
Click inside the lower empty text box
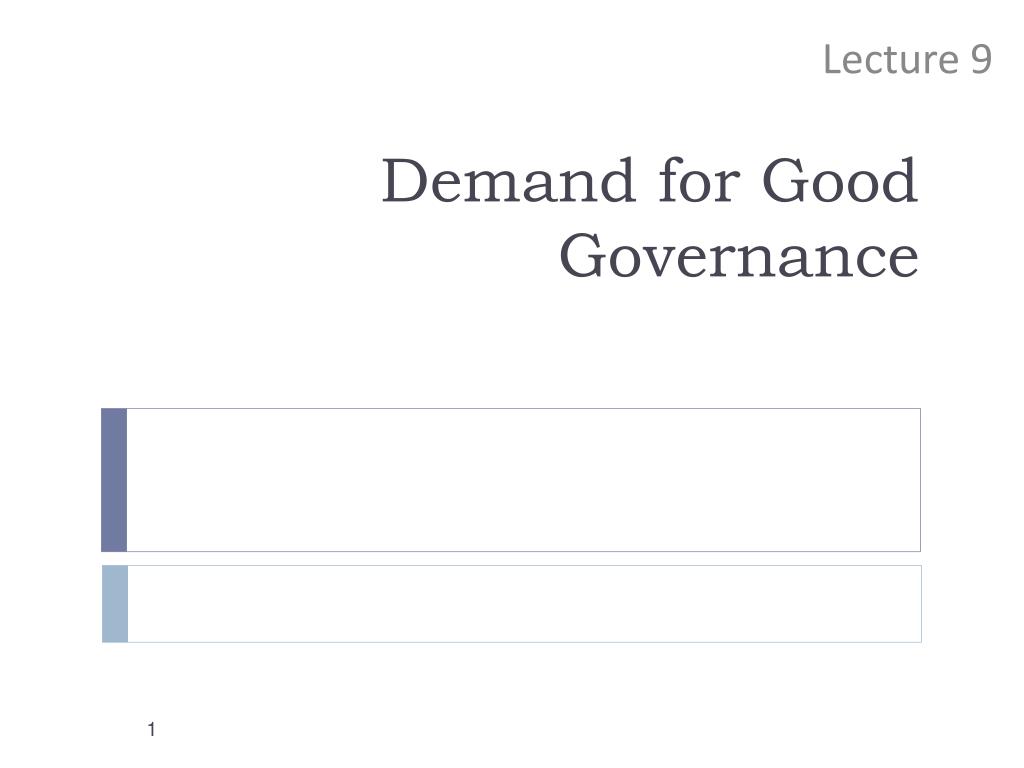pyautogui.click(x=524, y=604)
